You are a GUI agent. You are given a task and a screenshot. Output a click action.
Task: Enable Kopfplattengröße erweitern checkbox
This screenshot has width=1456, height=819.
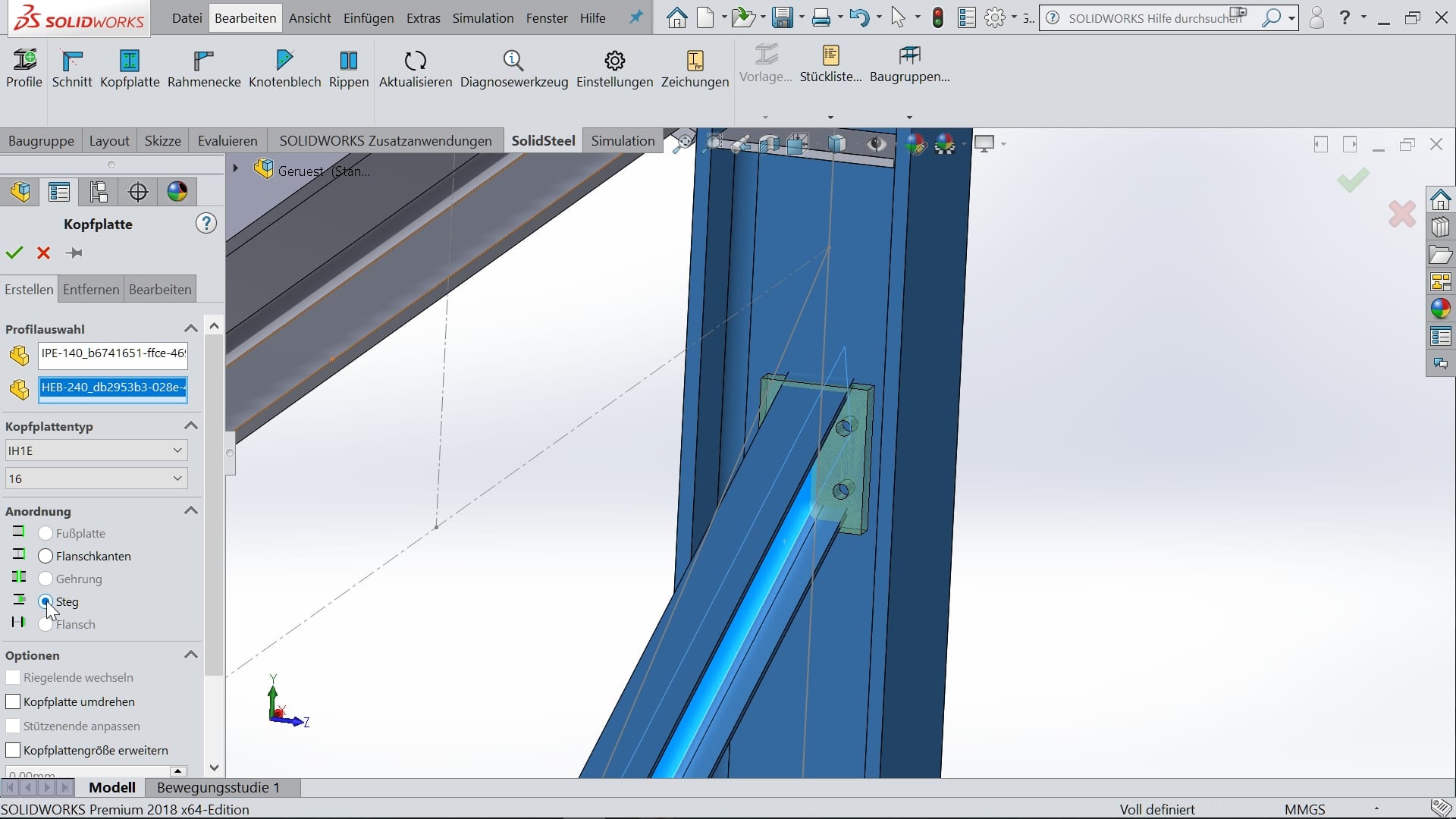tap(13, 751)
